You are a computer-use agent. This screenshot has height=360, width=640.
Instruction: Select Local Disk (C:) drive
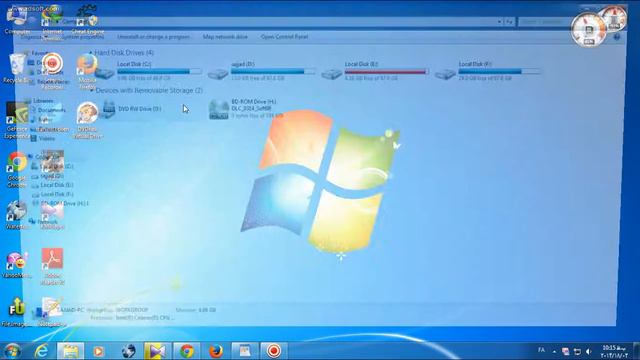pos(148,71)
